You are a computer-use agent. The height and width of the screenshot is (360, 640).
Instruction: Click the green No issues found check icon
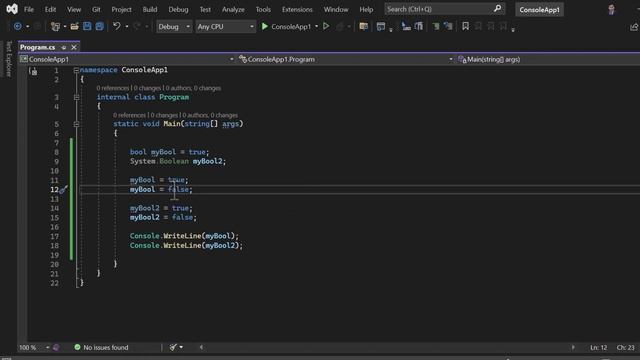pos(77,347)
